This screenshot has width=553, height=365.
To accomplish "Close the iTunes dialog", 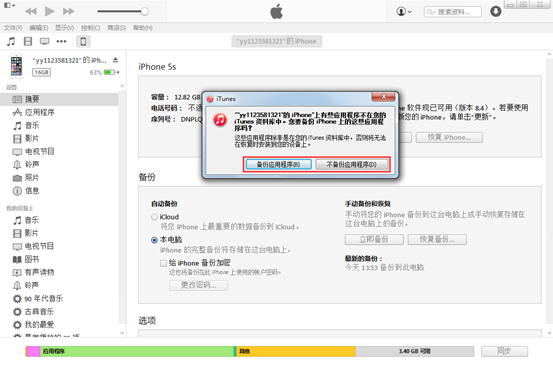I will pyautogui.click(x=383, y=97).
